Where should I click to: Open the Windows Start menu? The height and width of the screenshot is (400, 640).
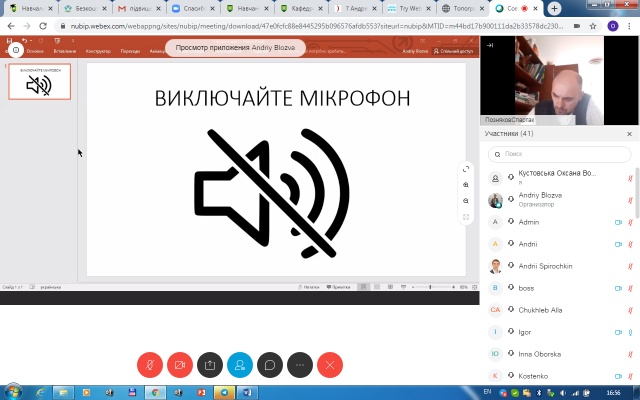[x=12, y=391]
